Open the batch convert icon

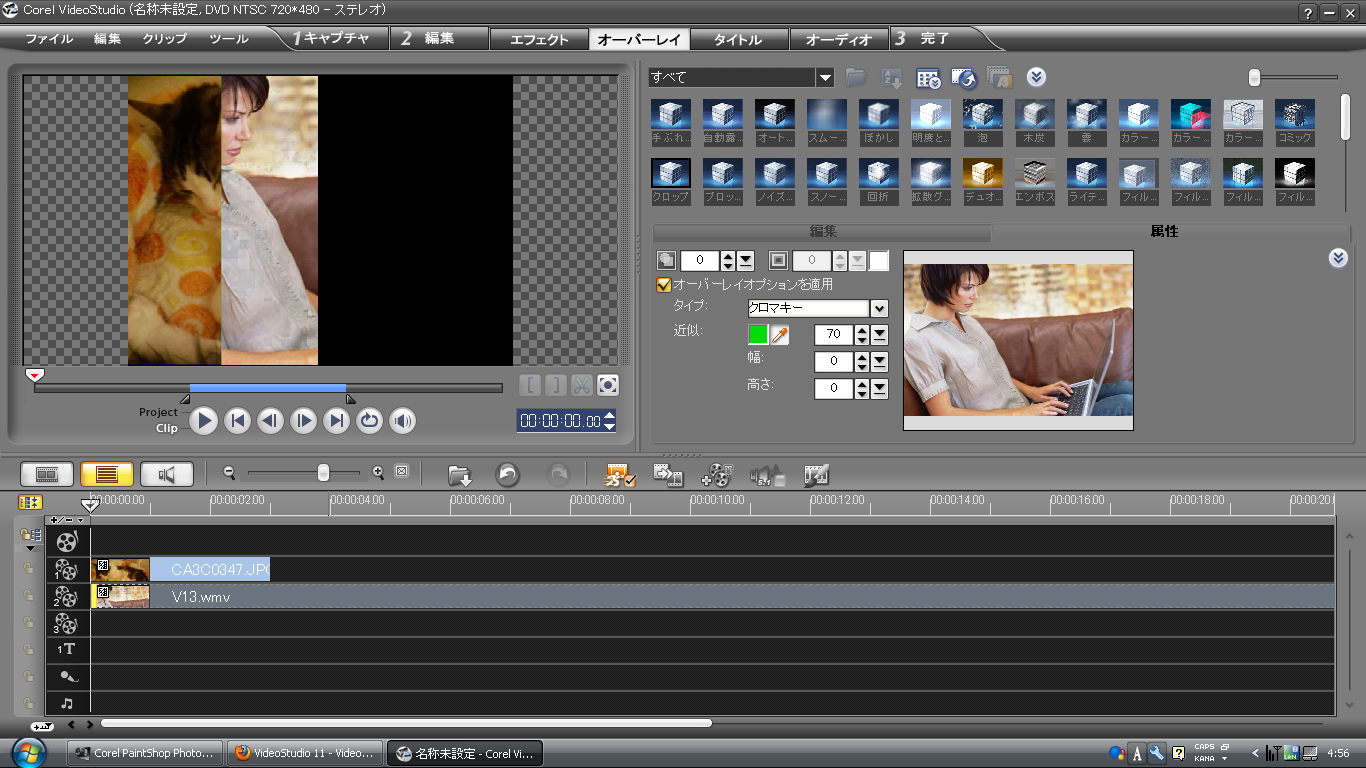pos(668,475)
